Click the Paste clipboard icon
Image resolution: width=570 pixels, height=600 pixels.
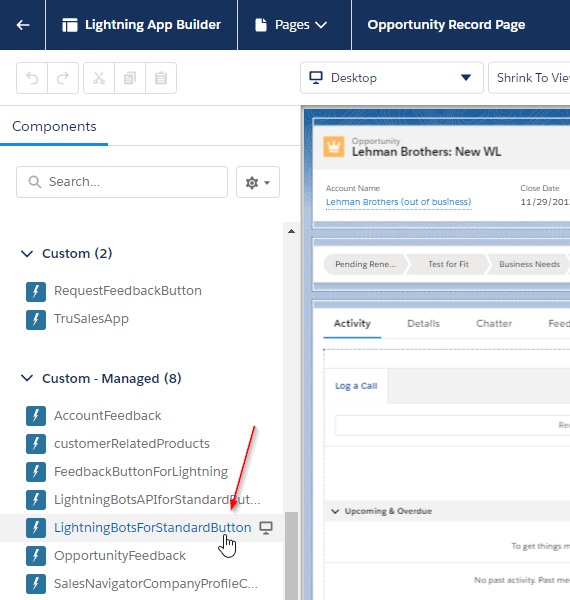point(161,78)
